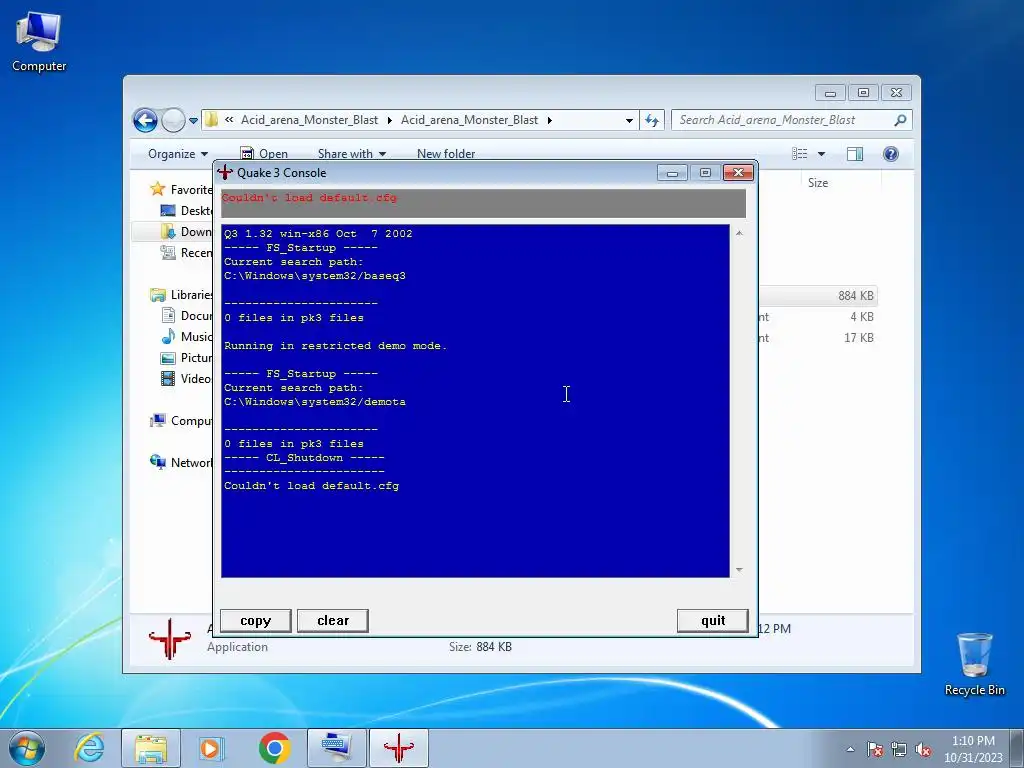
Task: Select Libraries in navigation pane
Action: [181, 295]
